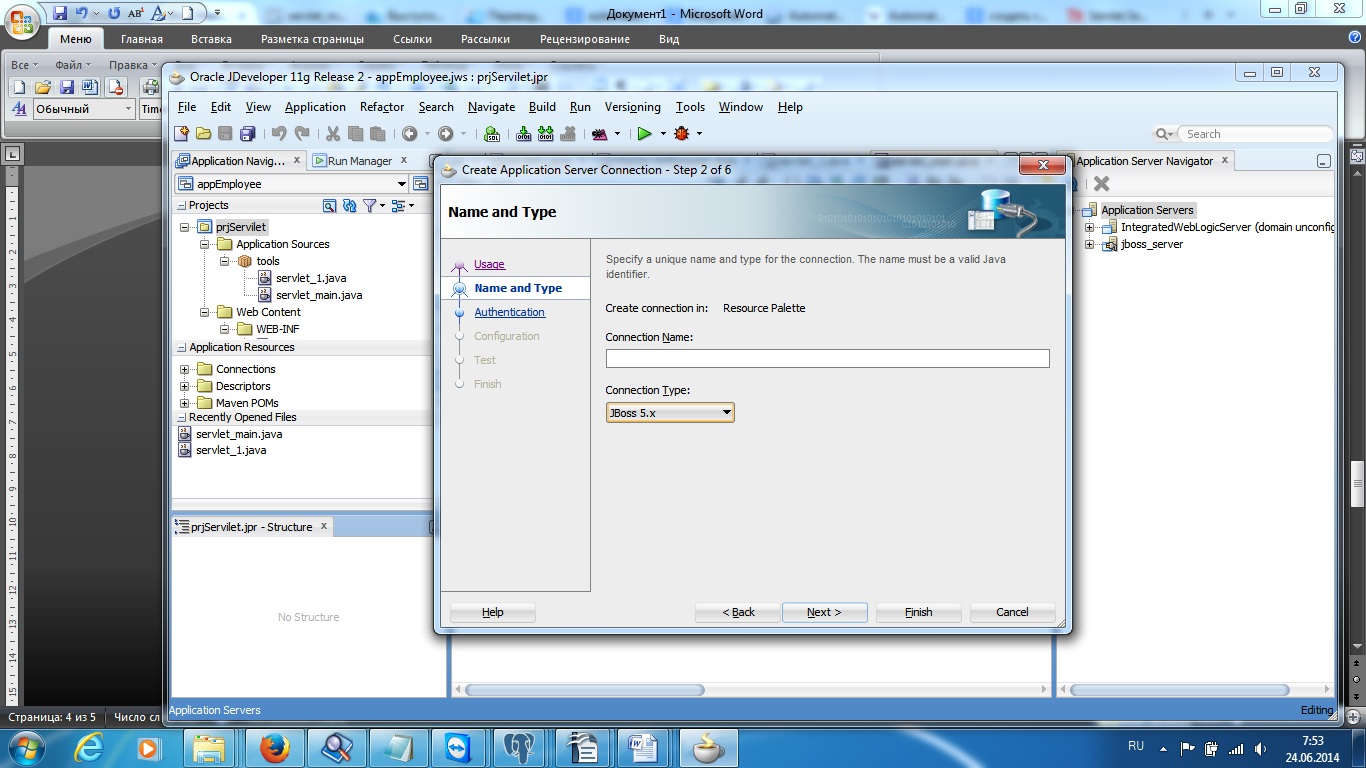Click the Undo icon in JDeveloper toolbar
Viewport: 1366px width, 768px height.
[279, 133]
